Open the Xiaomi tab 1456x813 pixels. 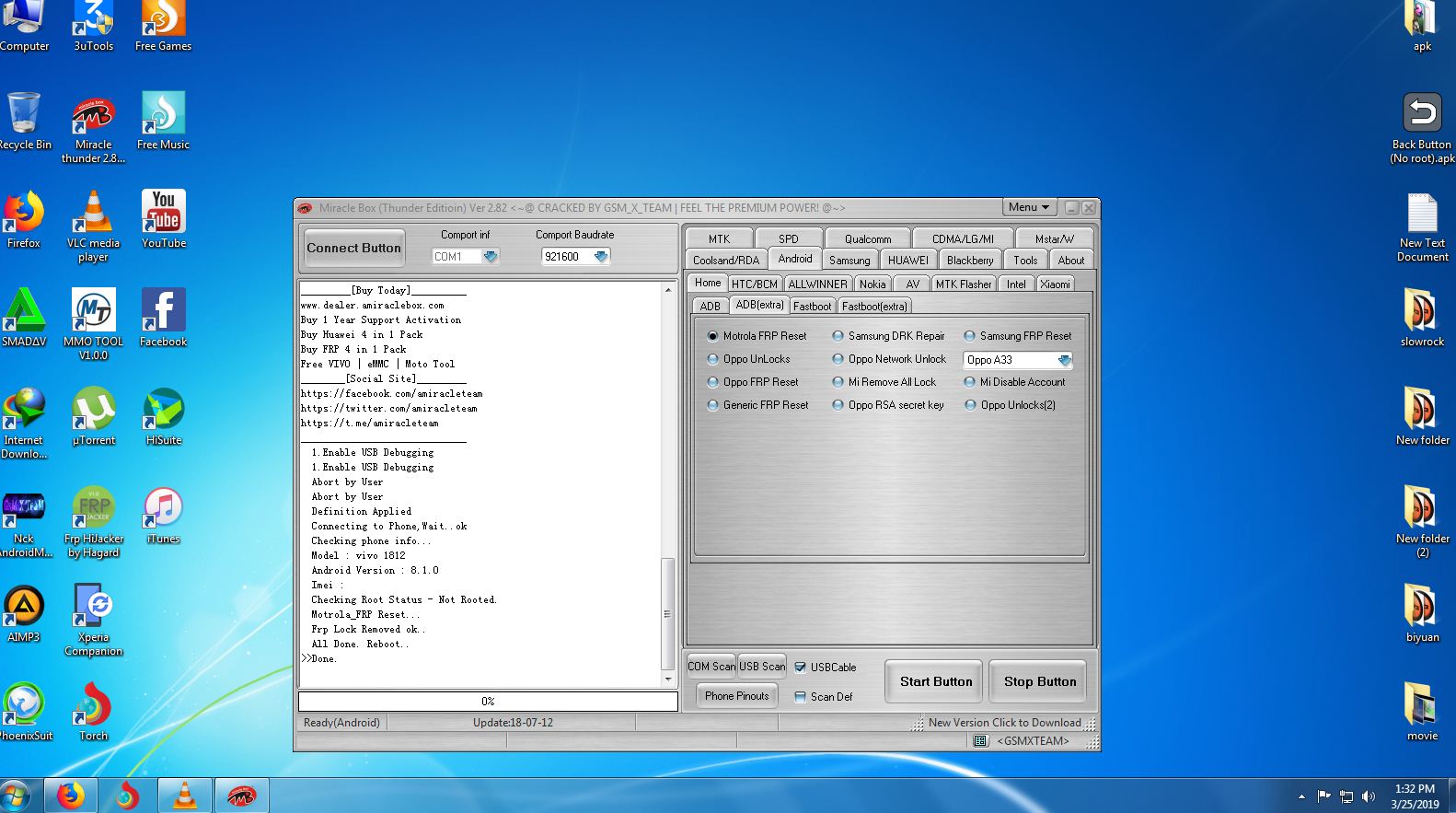tap(1056, 285)
